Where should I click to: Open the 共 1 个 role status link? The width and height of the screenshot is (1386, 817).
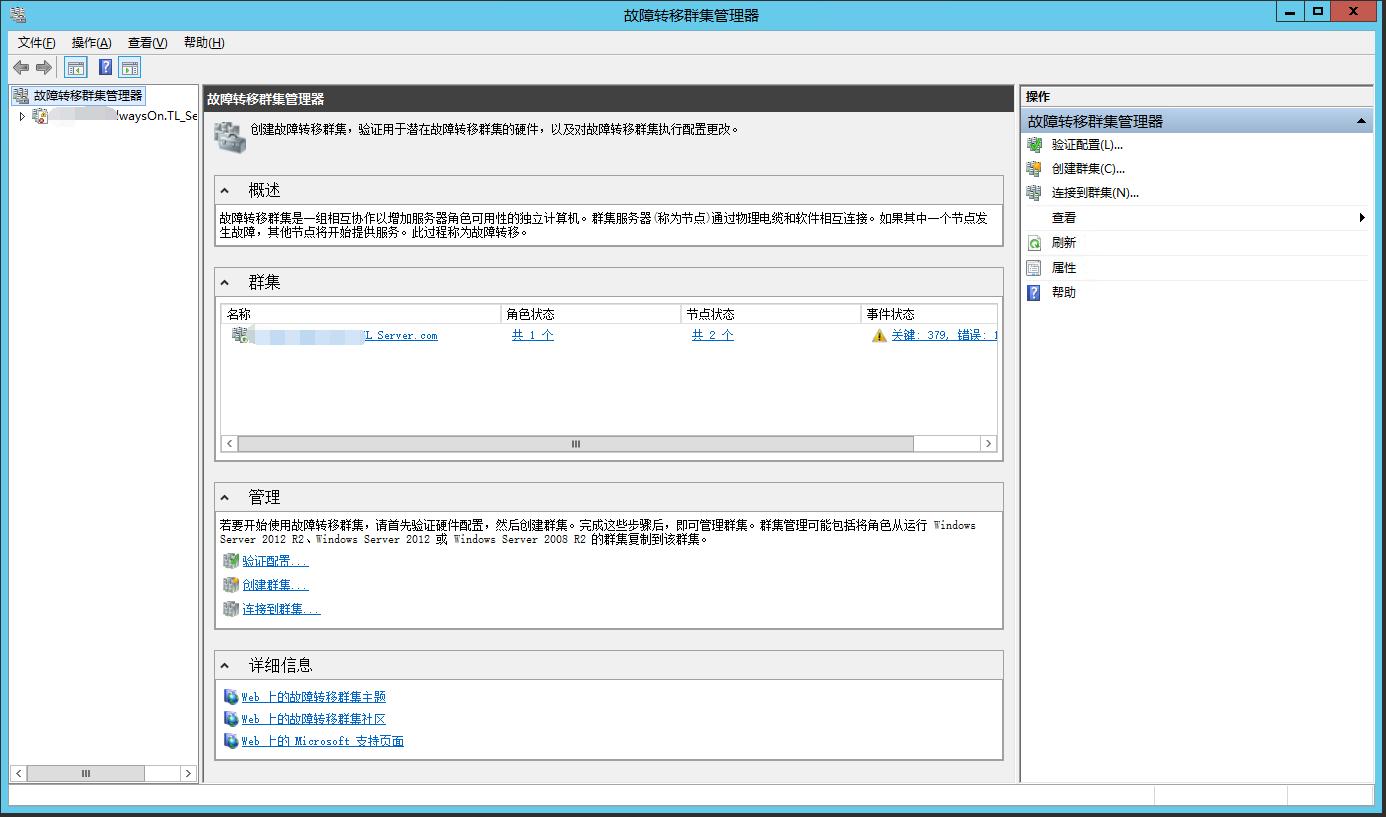point(532,336)
